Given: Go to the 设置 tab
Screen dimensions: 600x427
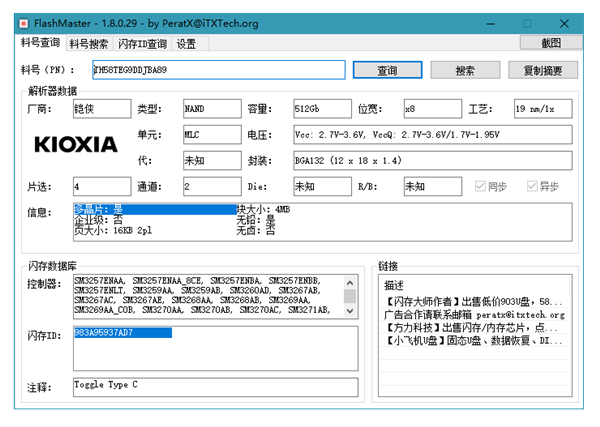Looking at the screenshot, I should coord(186,44).
